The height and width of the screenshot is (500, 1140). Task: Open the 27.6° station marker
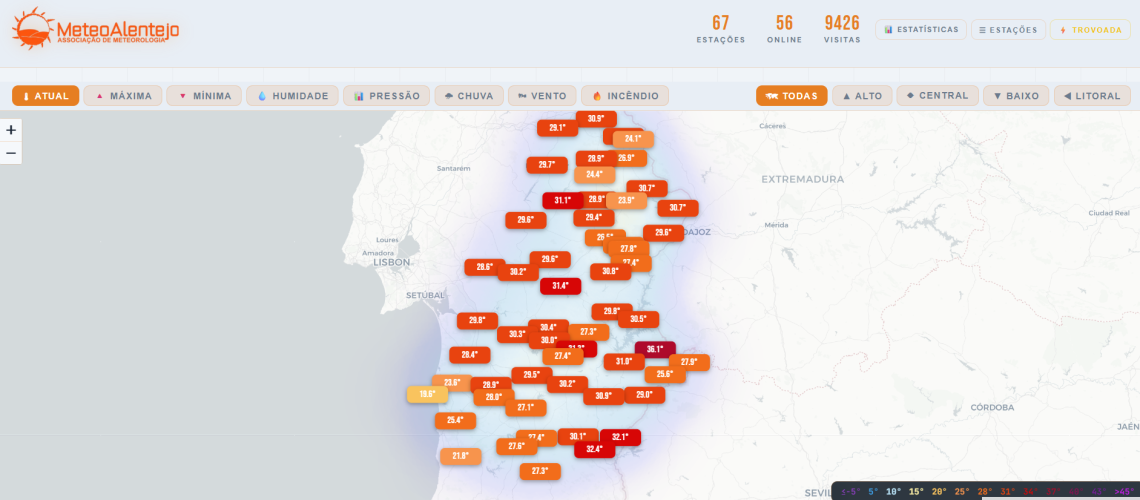pyautogui.click(x=517, y=446)
